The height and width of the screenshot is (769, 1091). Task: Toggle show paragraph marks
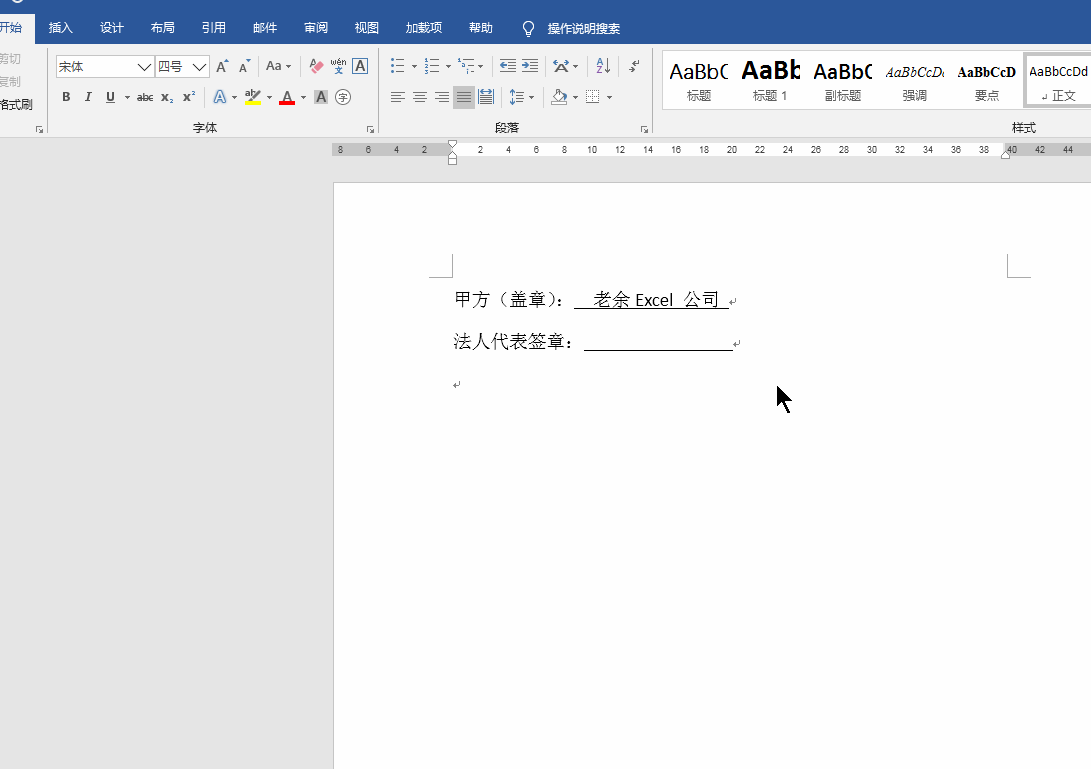pyautogui.click(x=634, y=66)
